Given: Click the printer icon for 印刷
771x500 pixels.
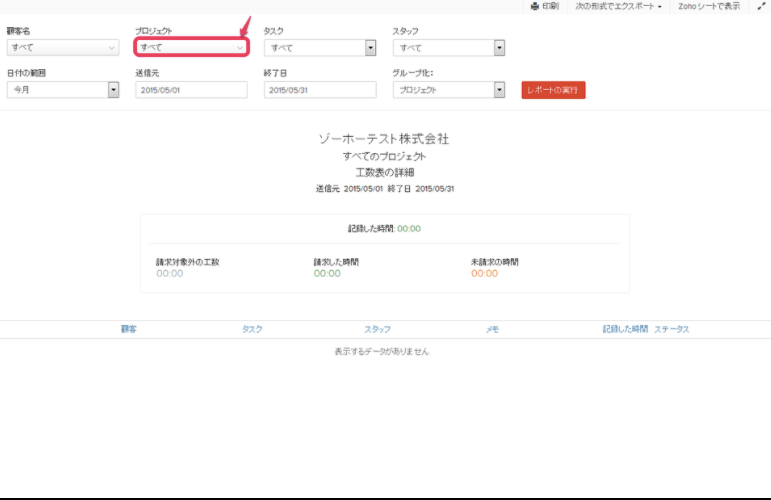Looking at the screenshot, I should [535, 6].
